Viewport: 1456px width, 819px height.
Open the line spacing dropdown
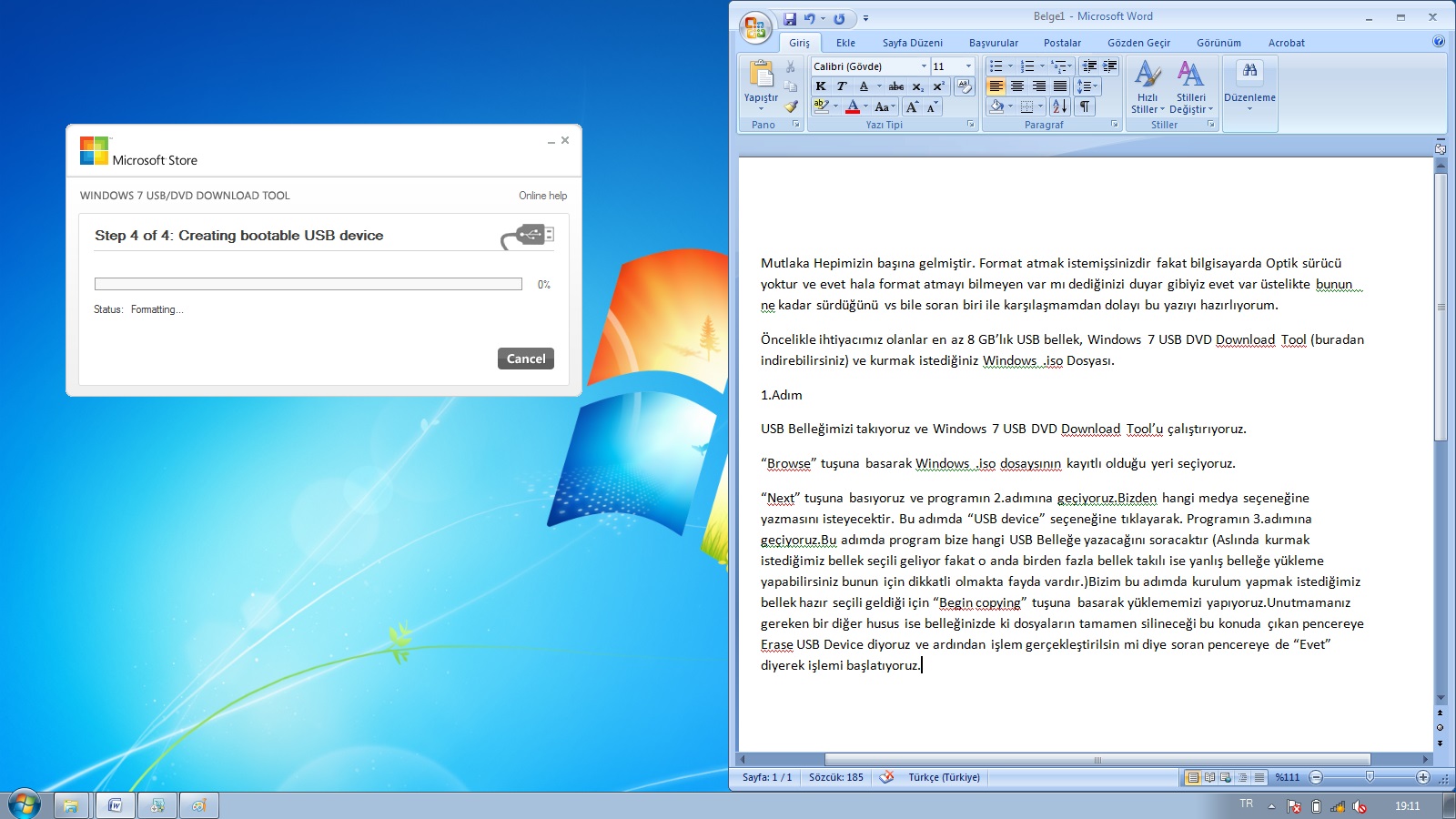coord(1087,86)
